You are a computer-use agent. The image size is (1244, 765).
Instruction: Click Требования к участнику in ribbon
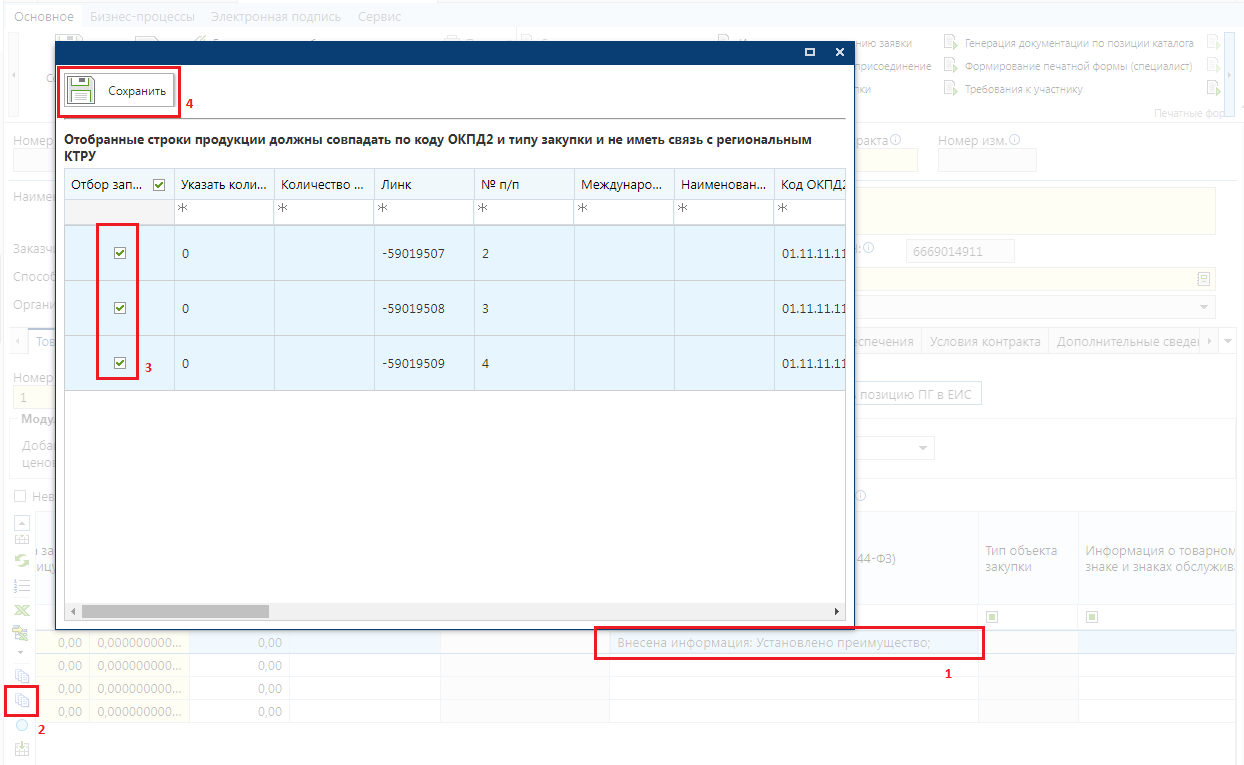(1013, 89)
